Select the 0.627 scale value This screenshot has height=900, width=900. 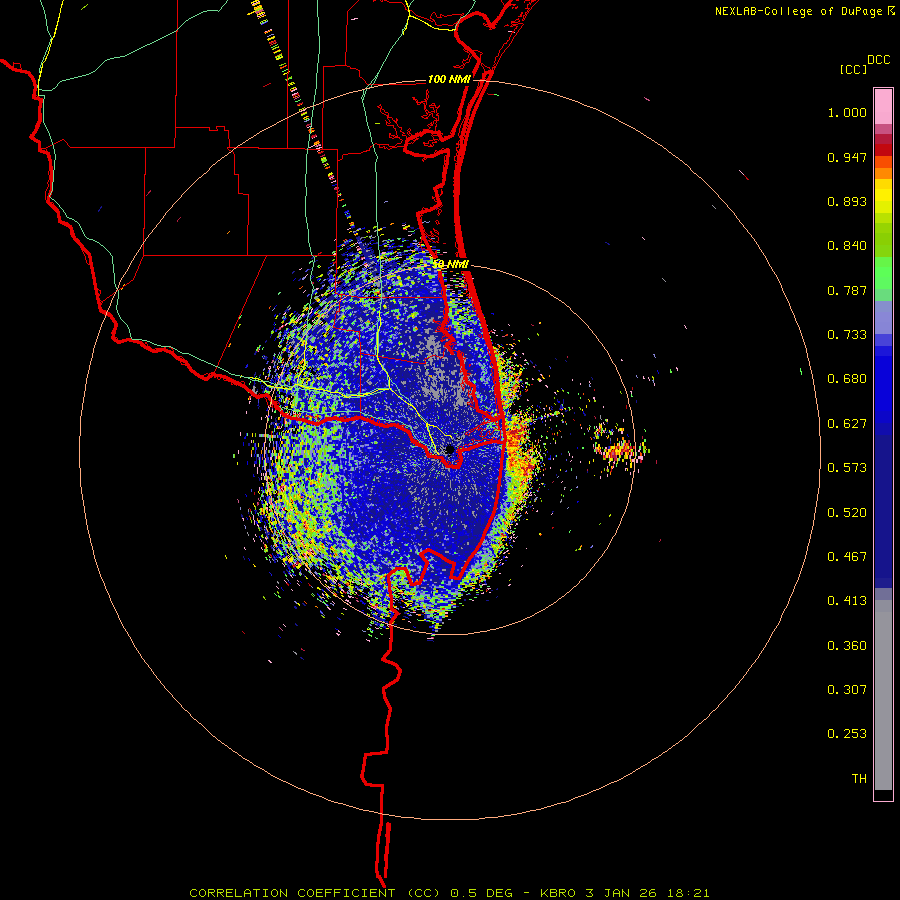847,424
